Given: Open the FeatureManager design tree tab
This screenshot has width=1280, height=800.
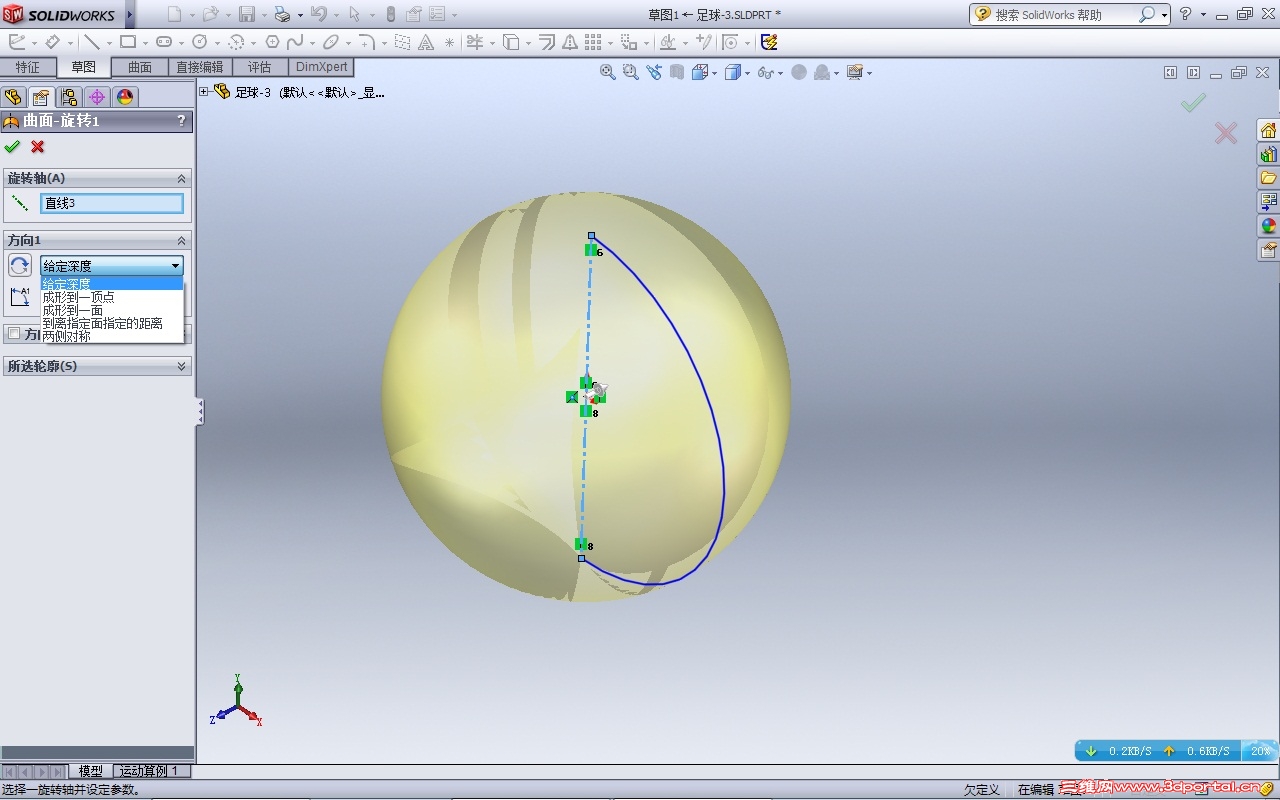Looking at the screenshot, I should click(x=13, y=97).
